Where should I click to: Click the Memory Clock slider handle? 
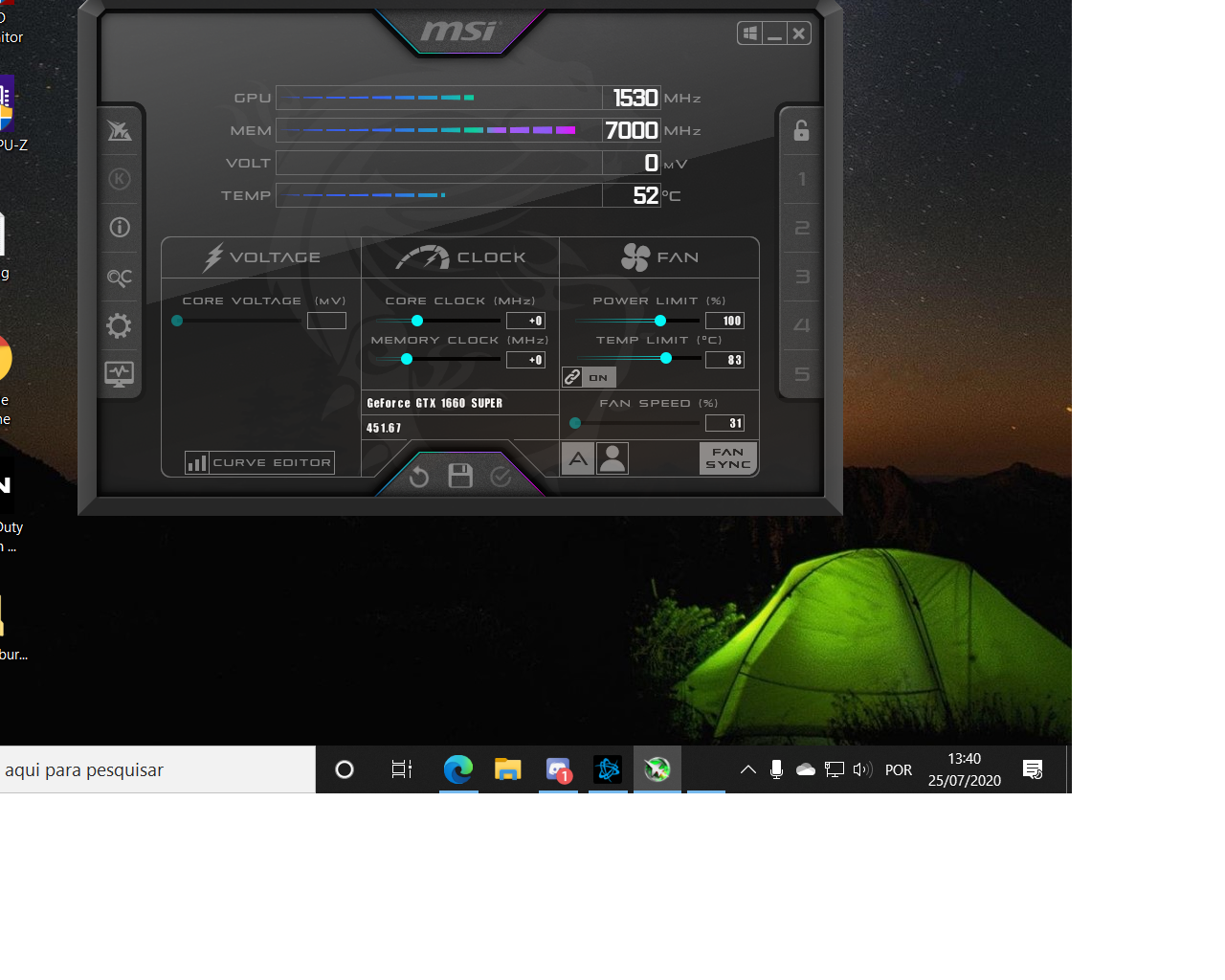[x=407, y=359]
